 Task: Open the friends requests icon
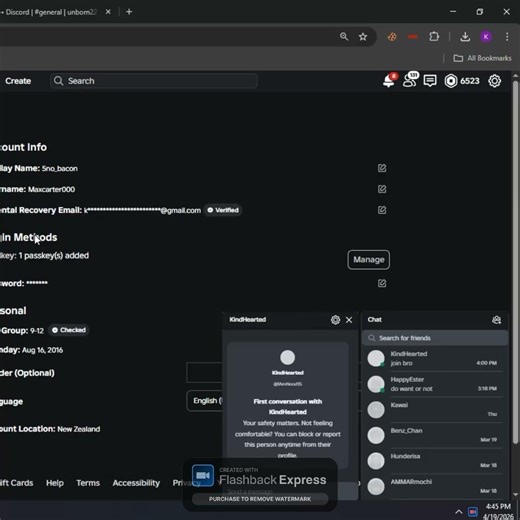[x=410, y=80]
